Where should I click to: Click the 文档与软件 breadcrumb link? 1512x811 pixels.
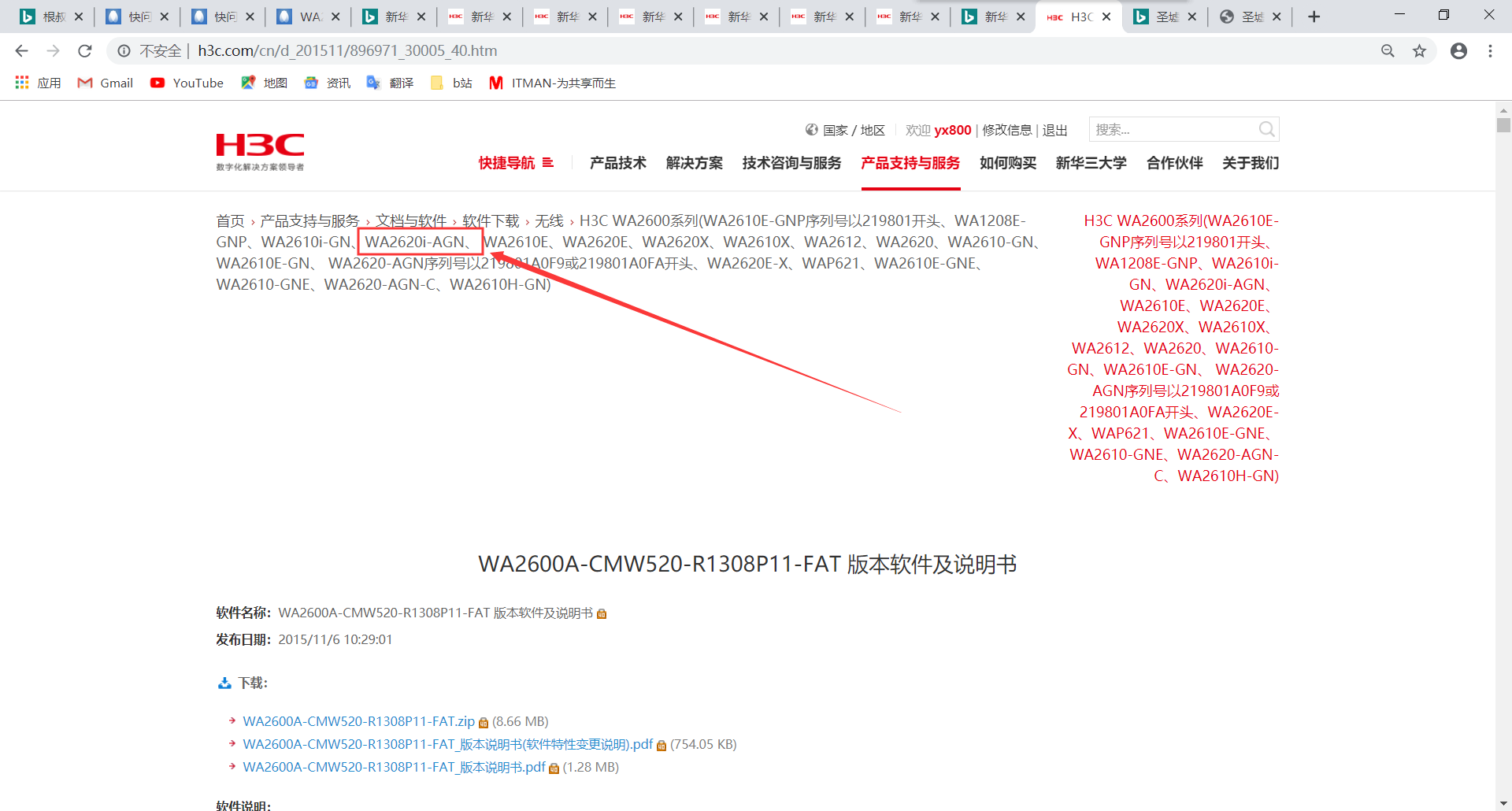[411, 220]
